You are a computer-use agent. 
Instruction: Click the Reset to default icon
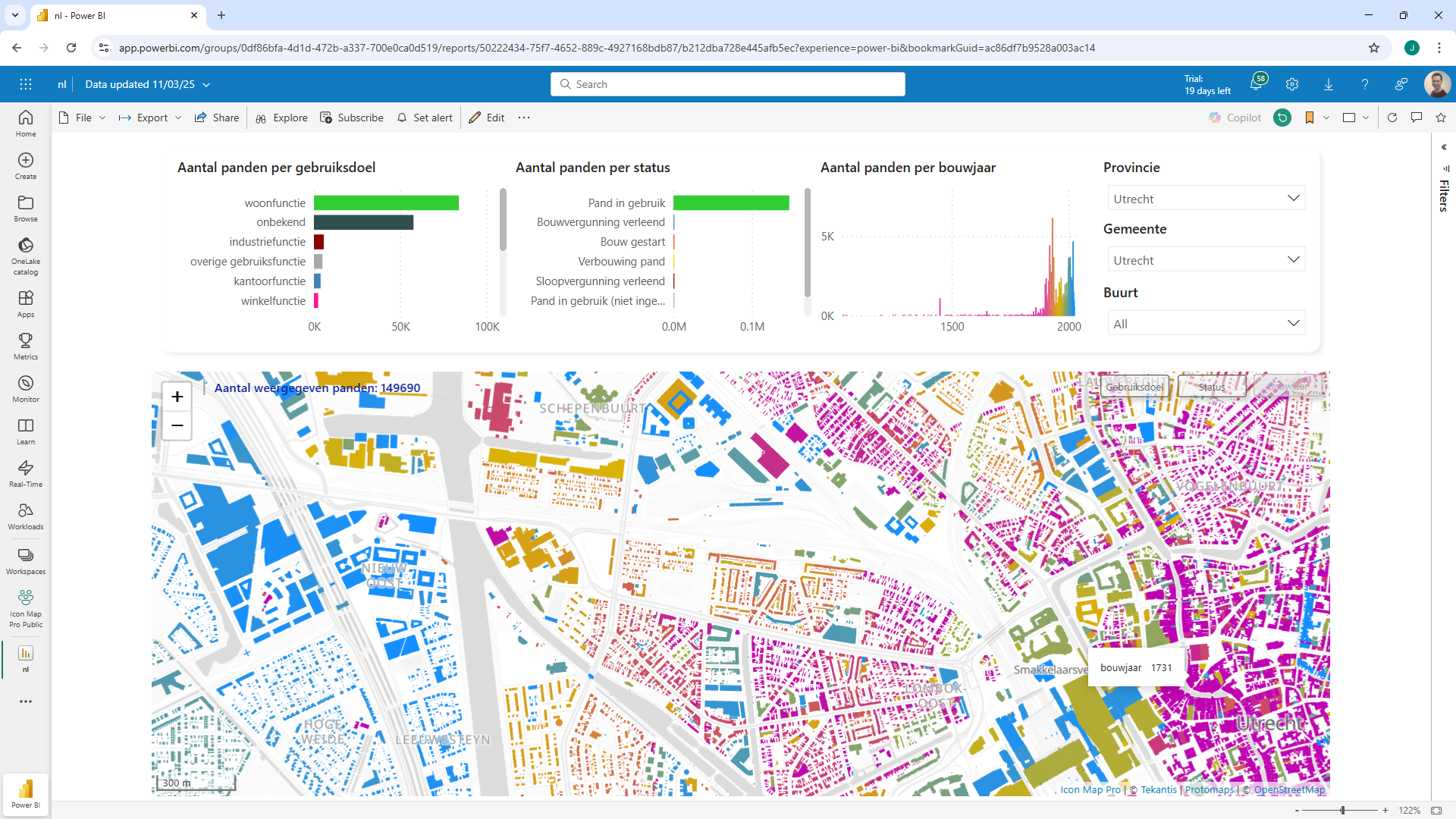1282,118
